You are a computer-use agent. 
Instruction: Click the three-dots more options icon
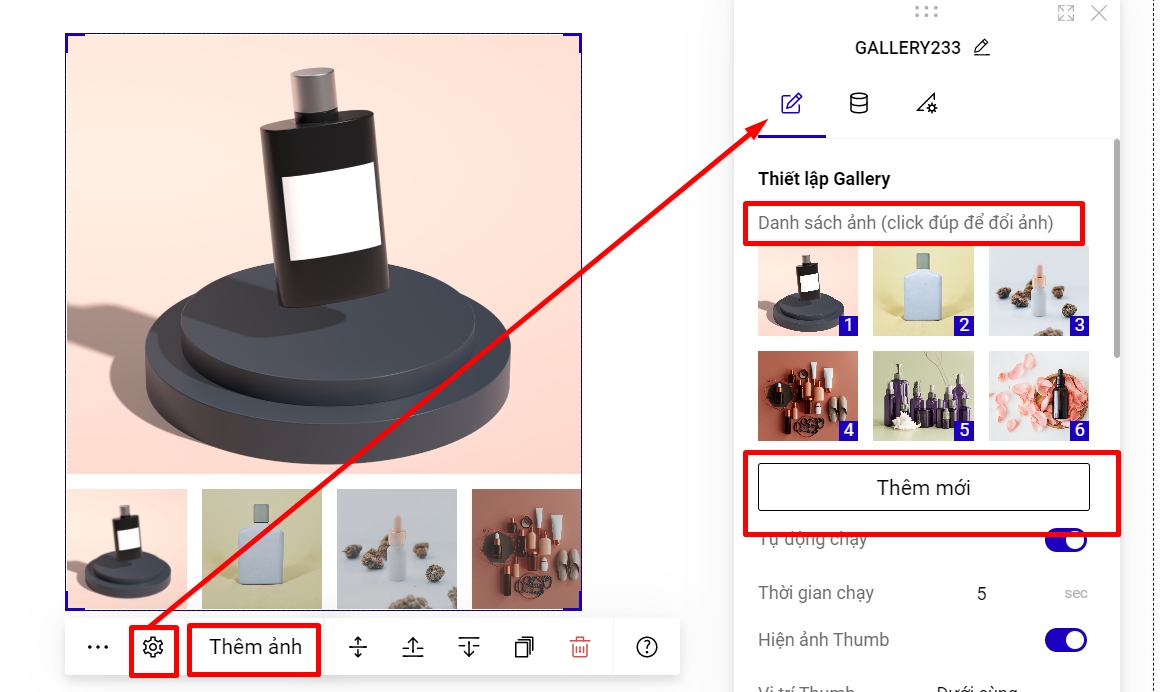coord(97,647)
